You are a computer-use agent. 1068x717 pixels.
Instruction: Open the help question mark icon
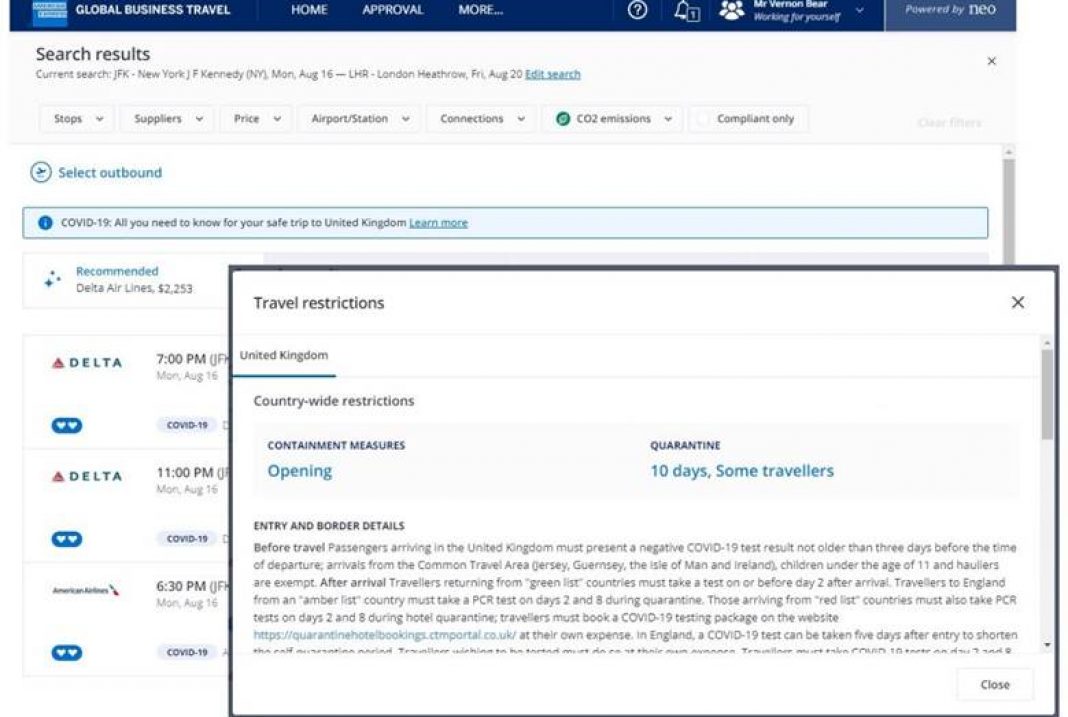(637, 10)
